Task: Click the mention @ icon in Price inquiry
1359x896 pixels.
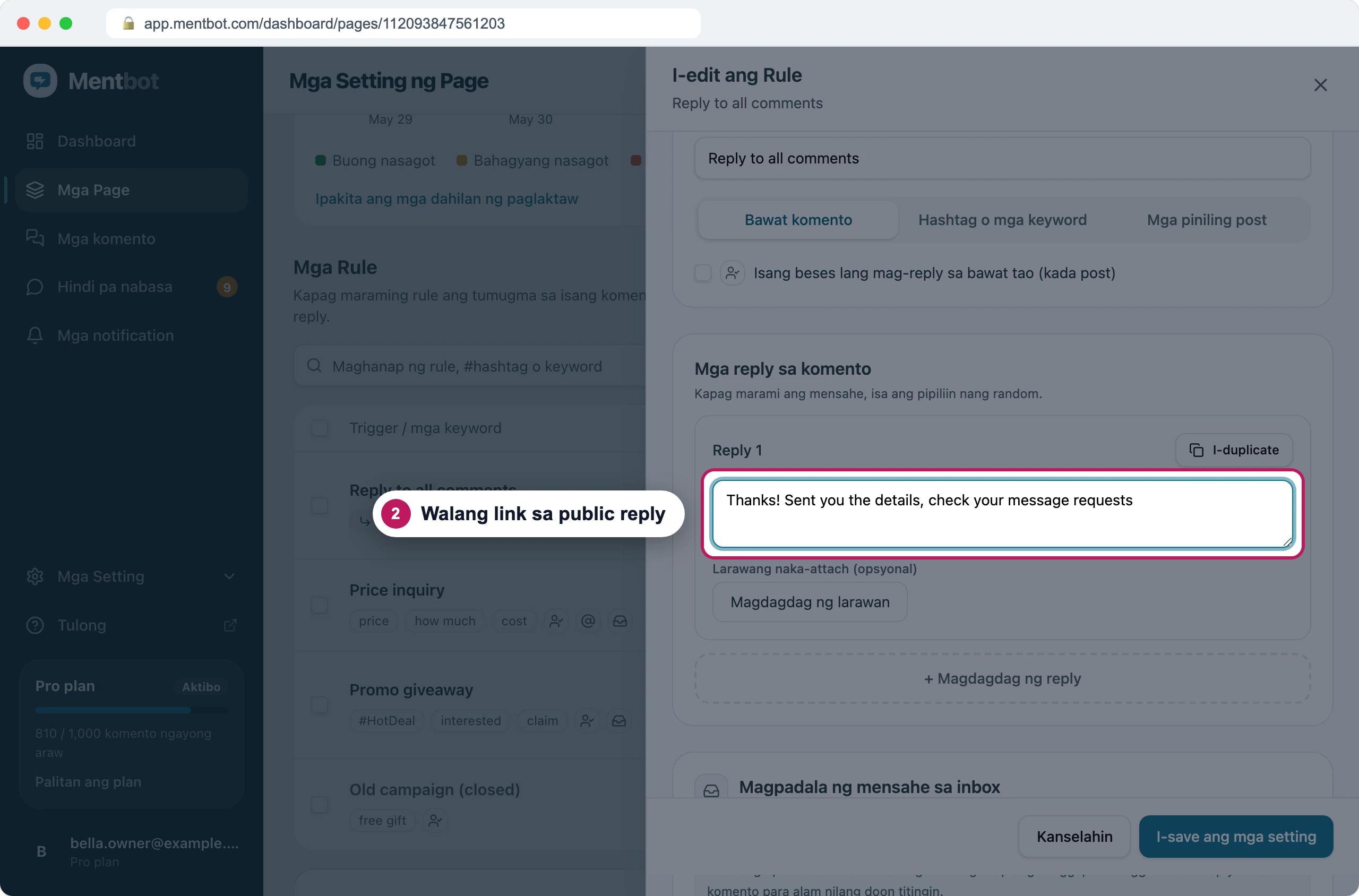Action: [x=588, y=621]
